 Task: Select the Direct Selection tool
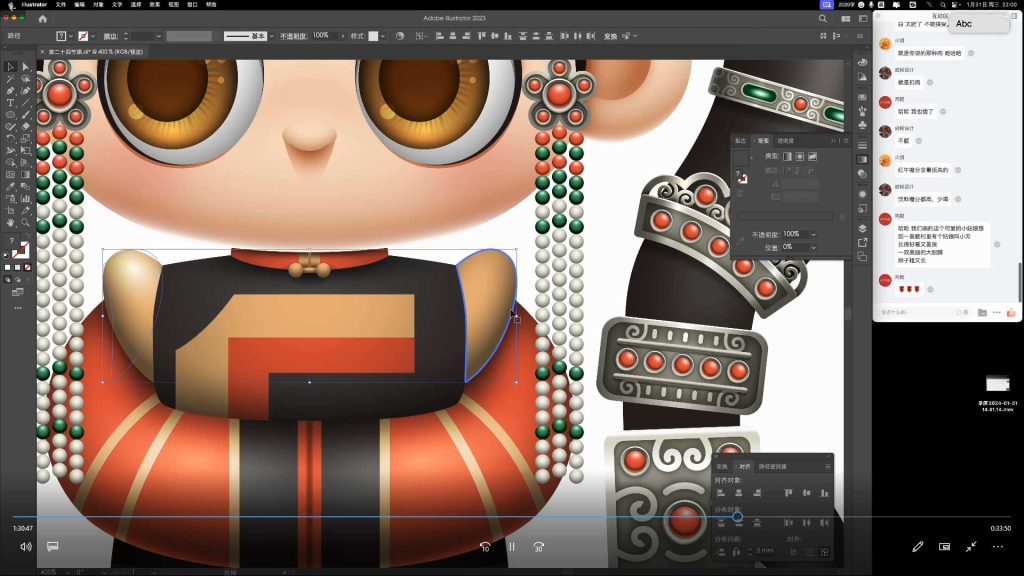tap(26, 66)
